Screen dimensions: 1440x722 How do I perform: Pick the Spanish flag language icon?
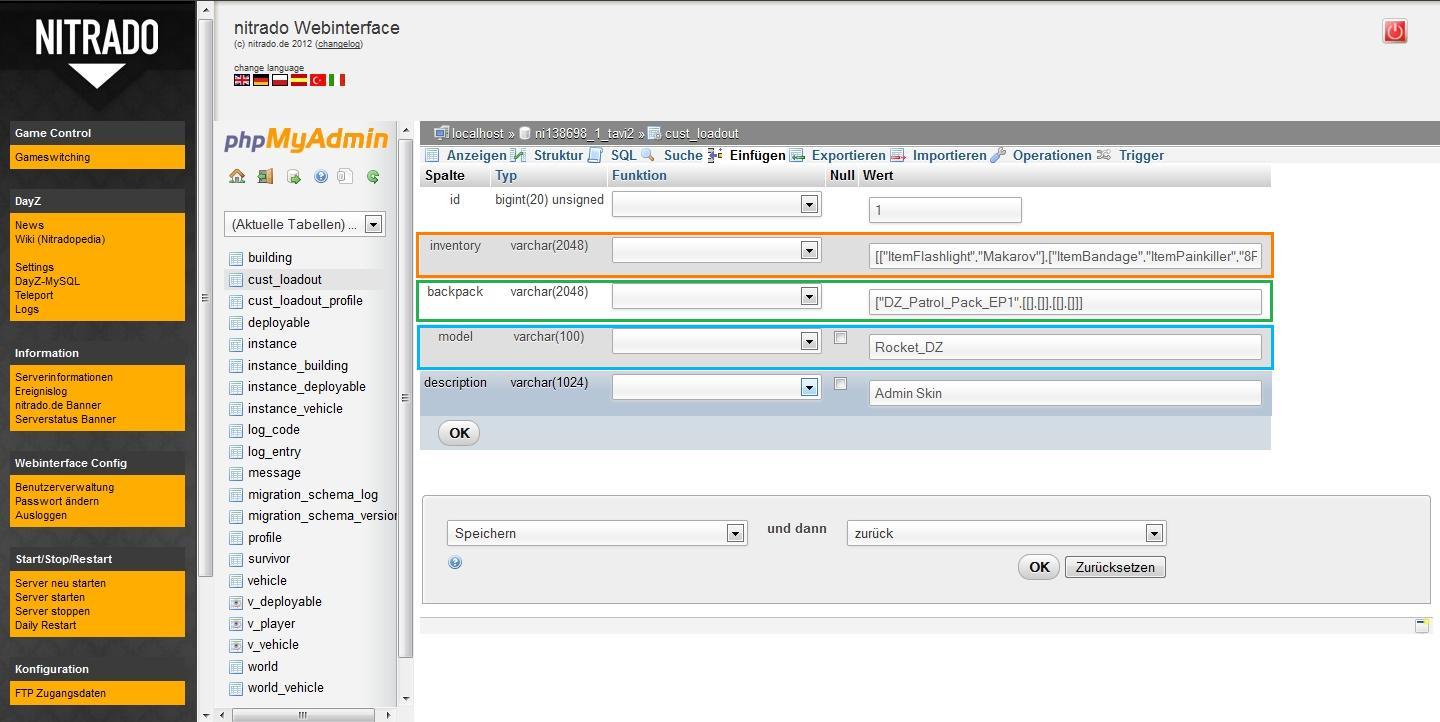[x=298, y=80]
